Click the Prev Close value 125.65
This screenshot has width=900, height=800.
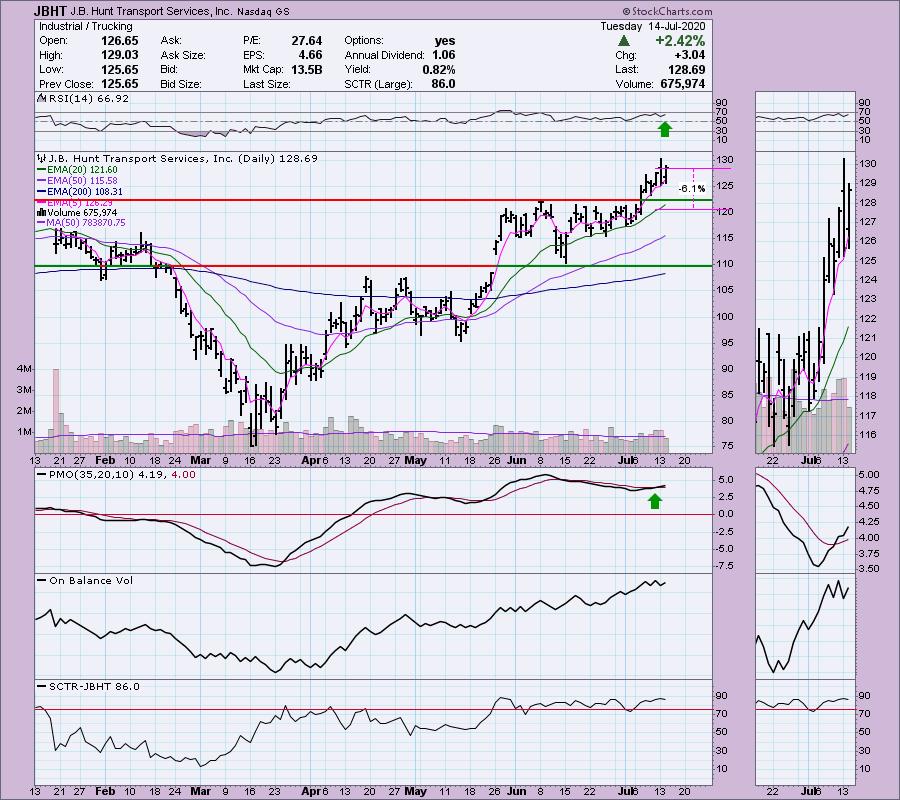coord(119,84)
